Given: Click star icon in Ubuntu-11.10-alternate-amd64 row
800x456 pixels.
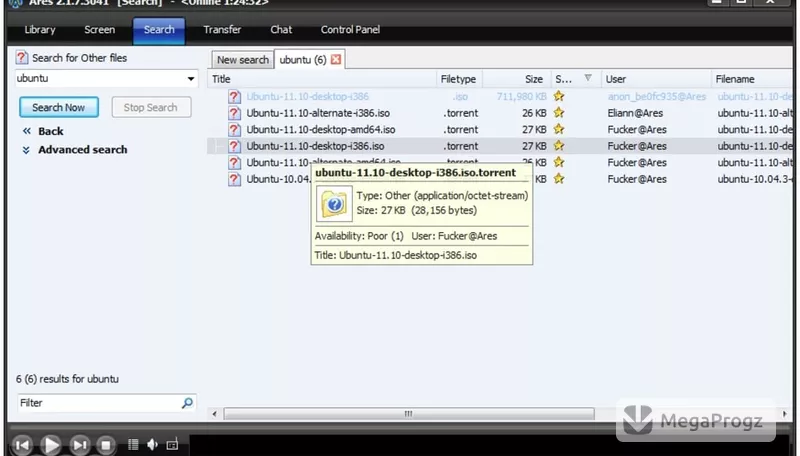Looking at the screenshot, I should click(559, 162).
